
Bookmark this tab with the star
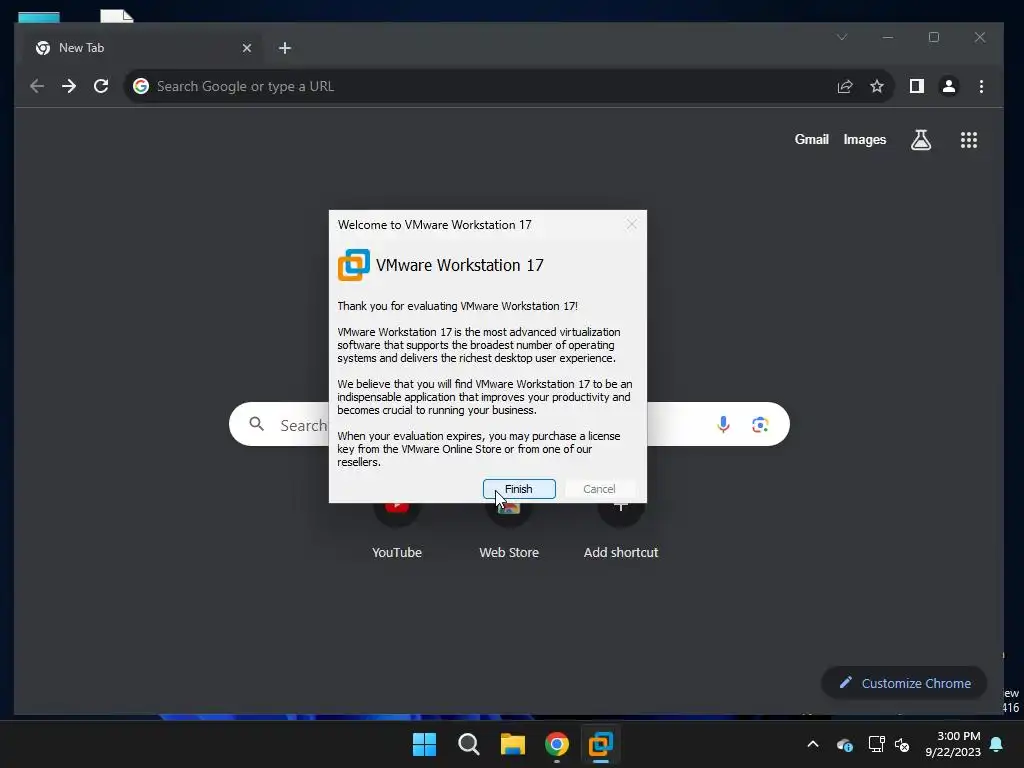coord(876,86)
